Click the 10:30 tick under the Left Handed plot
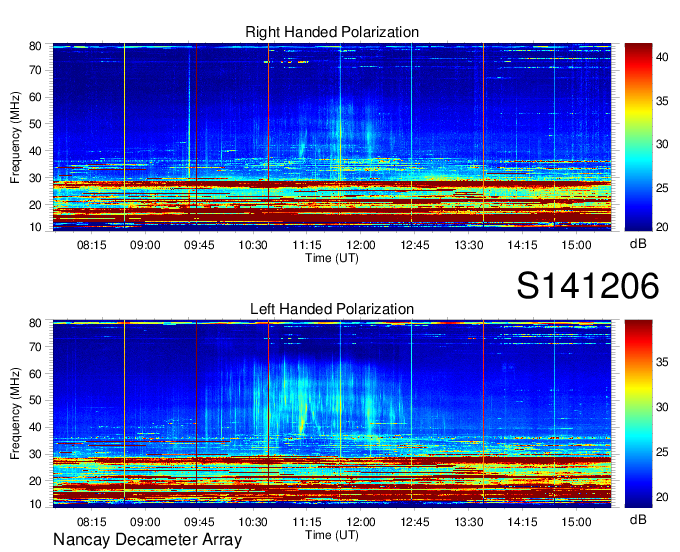 coord(253,522)
